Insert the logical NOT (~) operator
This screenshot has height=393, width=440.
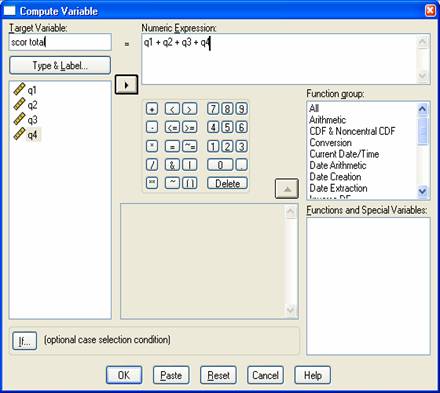(x=172, y=183)
